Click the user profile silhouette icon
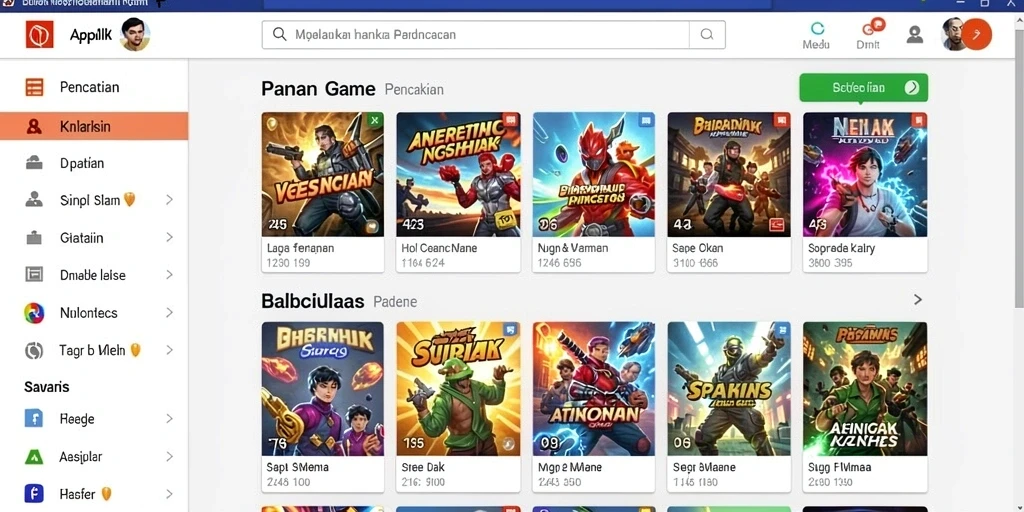Image resolution: width=1024 pixels, height=512 pixels. [x=915, y=35]
